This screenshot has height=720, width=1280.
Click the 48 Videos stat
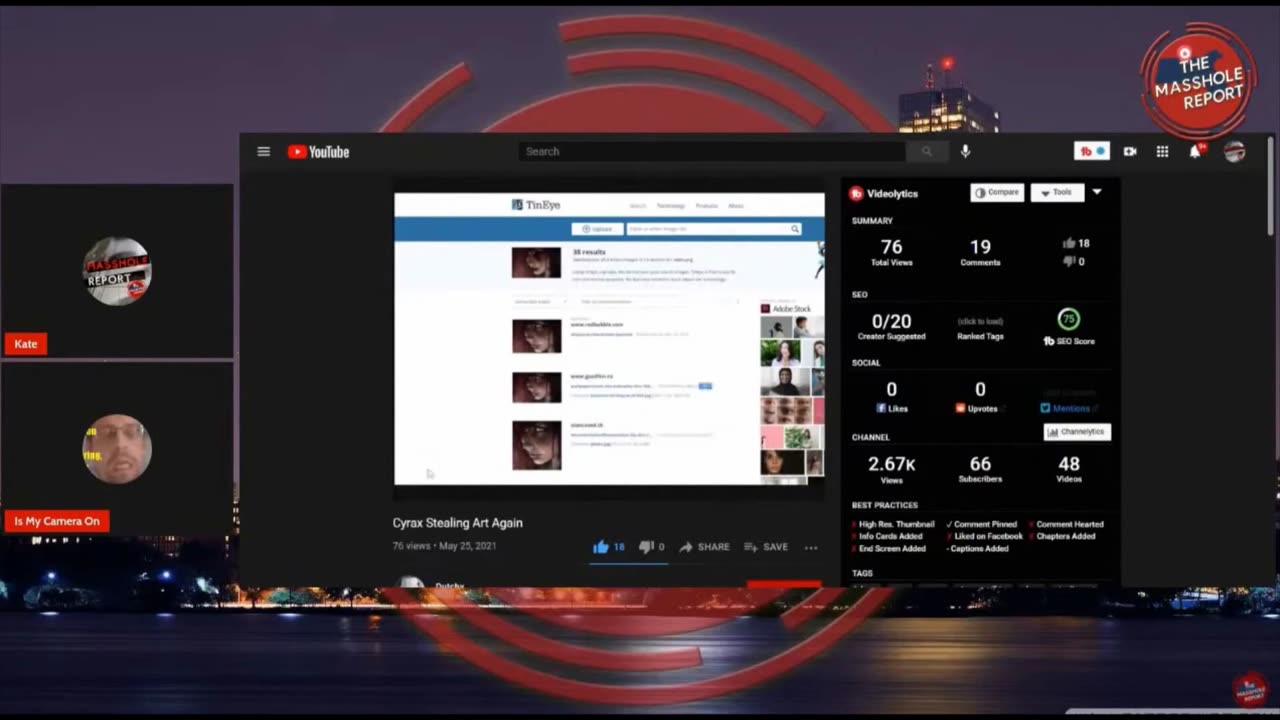[1069, 469]
